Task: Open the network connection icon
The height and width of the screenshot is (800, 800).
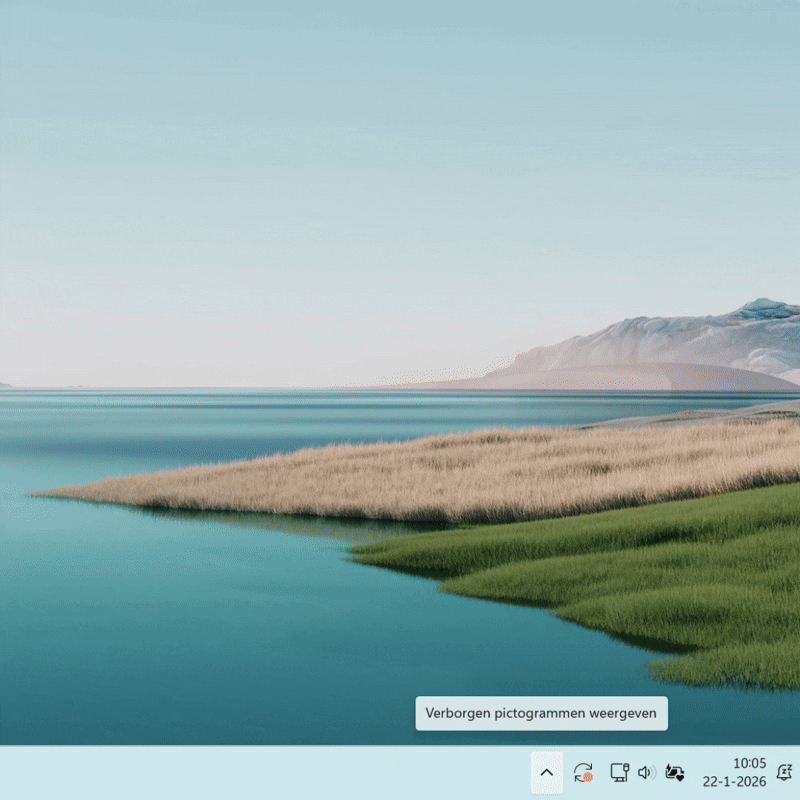Action: 619,772
